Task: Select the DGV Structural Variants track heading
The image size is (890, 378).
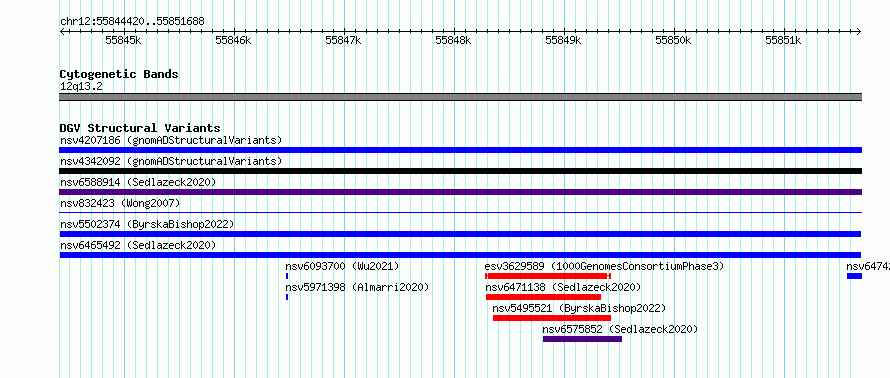Action: [140, 128]
